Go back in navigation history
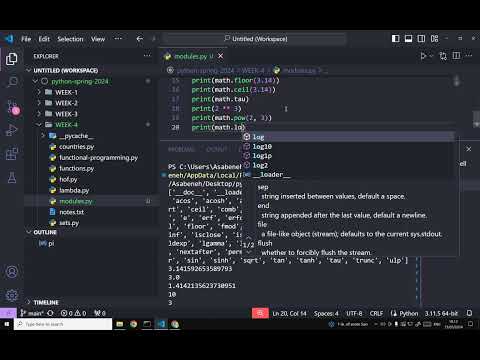The height and width of the screenshot is (360, 480). pos(140,39)
